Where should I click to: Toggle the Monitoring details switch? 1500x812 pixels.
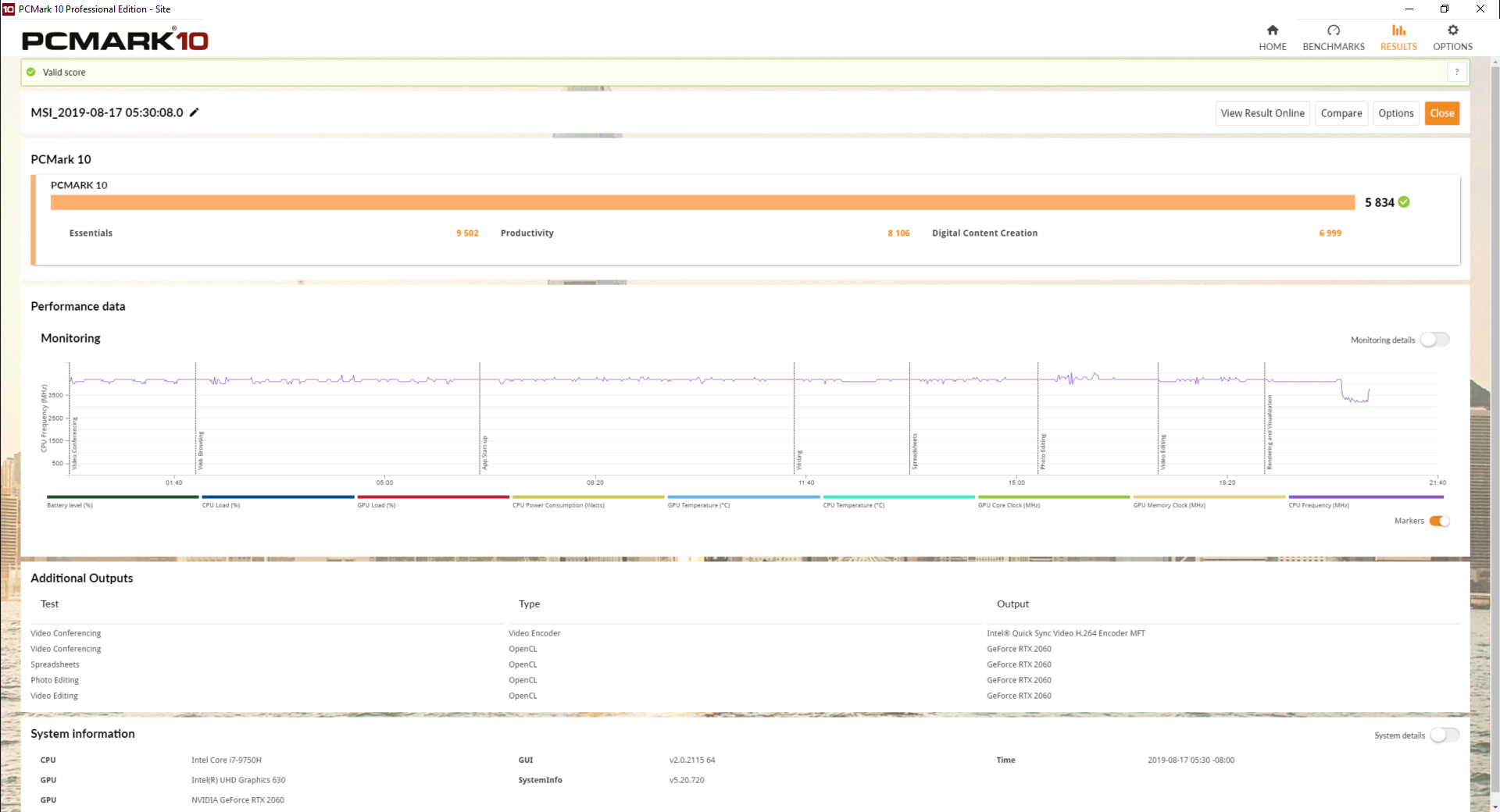pyautogui.click(x=1434, y=340)
